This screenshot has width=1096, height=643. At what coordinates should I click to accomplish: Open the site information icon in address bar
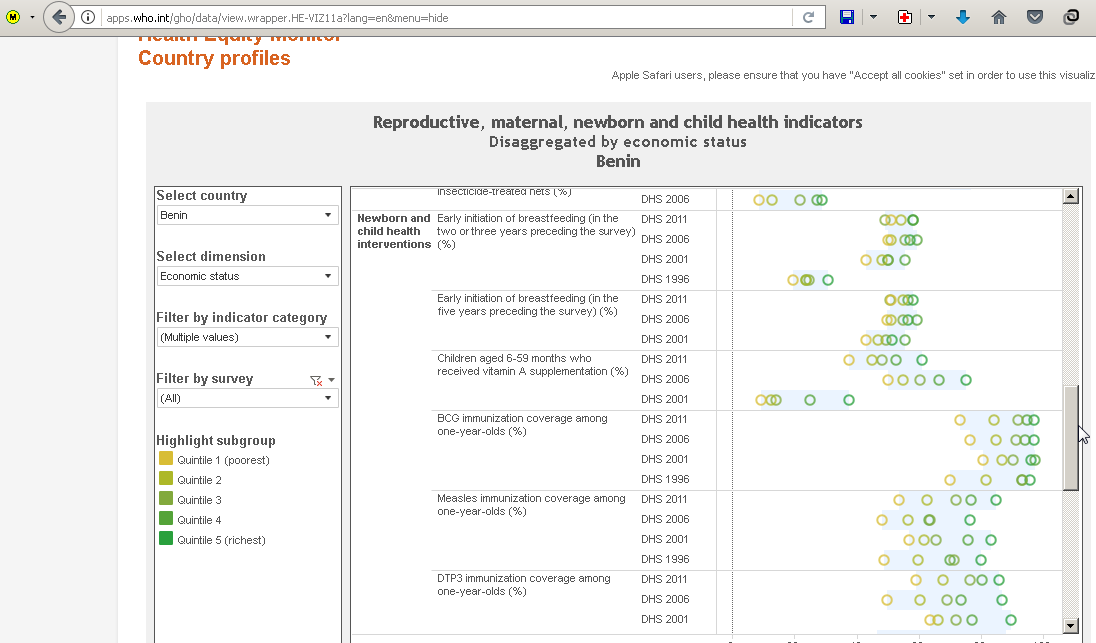[x=88, y=17]
